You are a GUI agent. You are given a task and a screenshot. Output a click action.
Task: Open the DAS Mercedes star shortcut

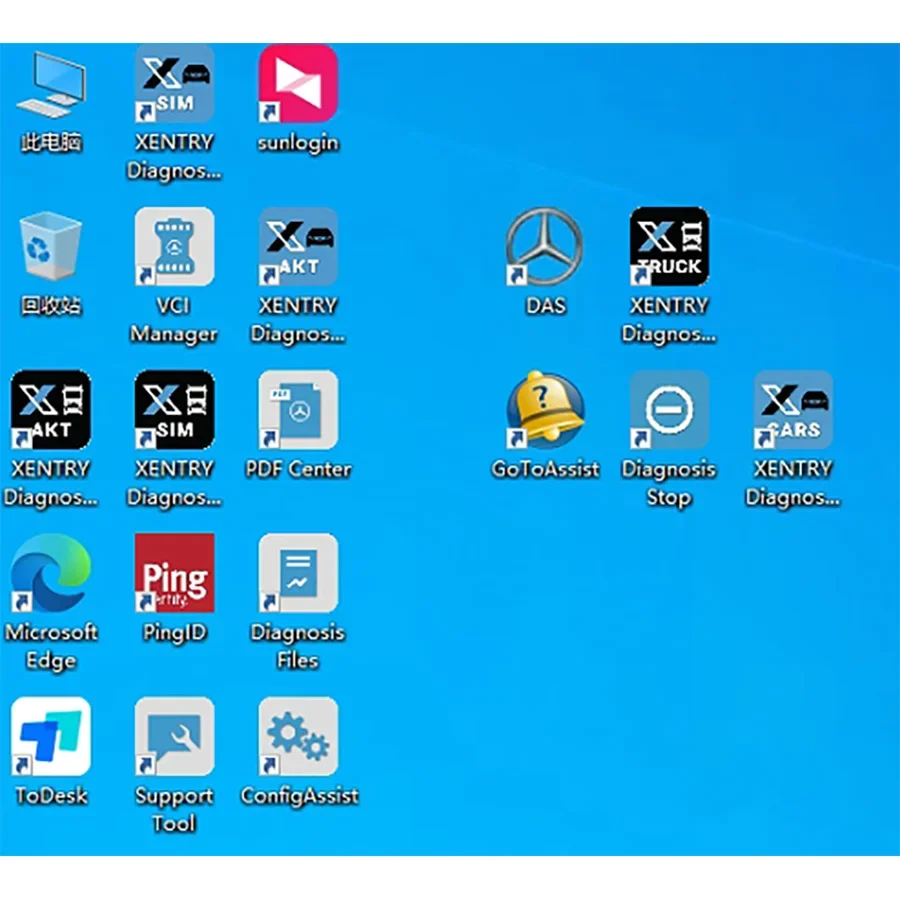pos(545,247)
